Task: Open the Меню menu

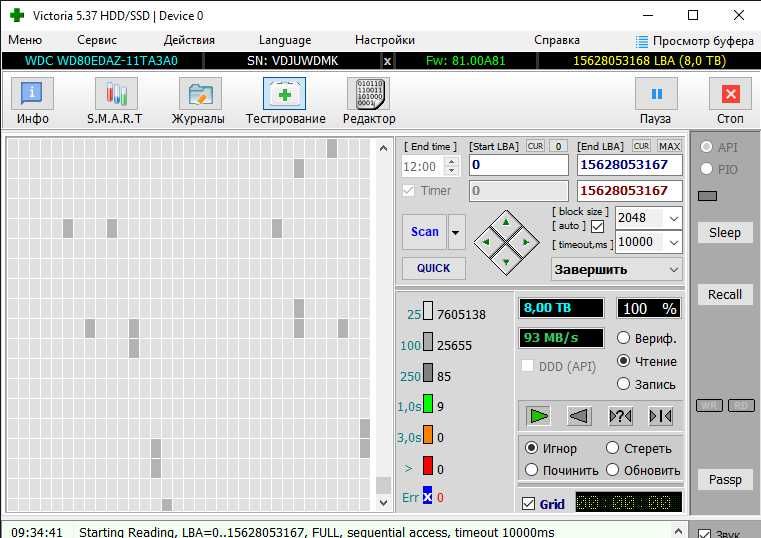Action: (25, 40)
